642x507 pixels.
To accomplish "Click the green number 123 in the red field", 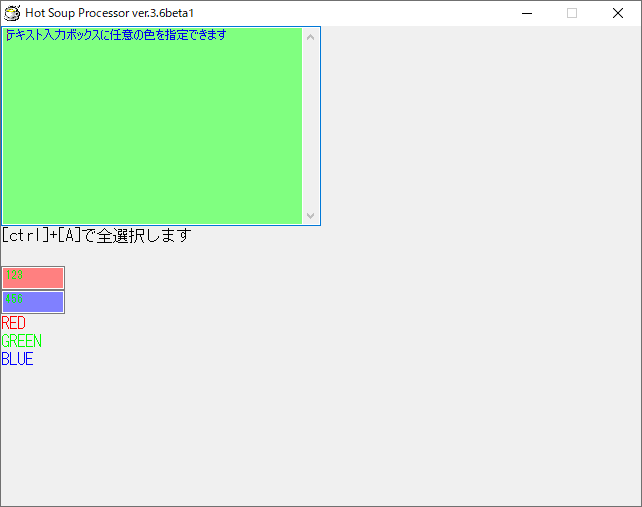I will click(x=13, y=276).
